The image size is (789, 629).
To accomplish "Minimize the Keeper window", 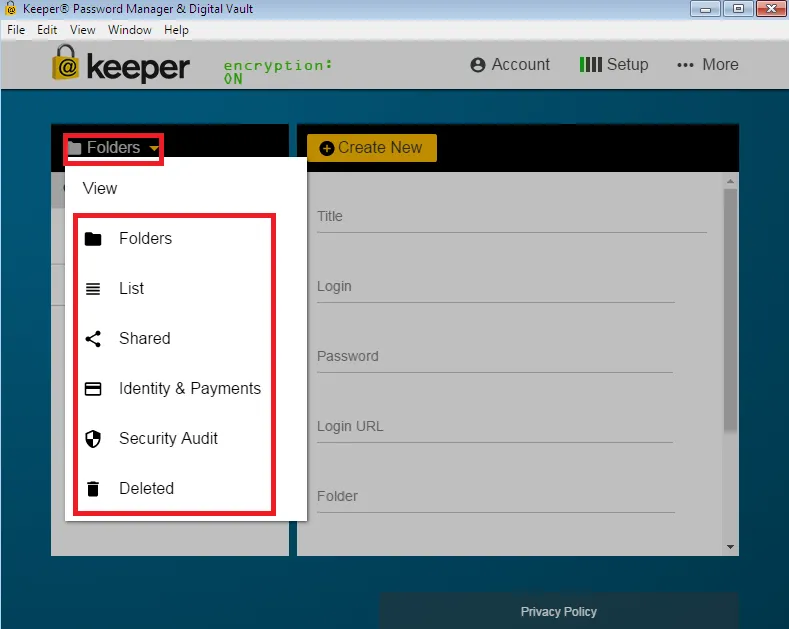I will pyautogui.click(x=705, y=9).
